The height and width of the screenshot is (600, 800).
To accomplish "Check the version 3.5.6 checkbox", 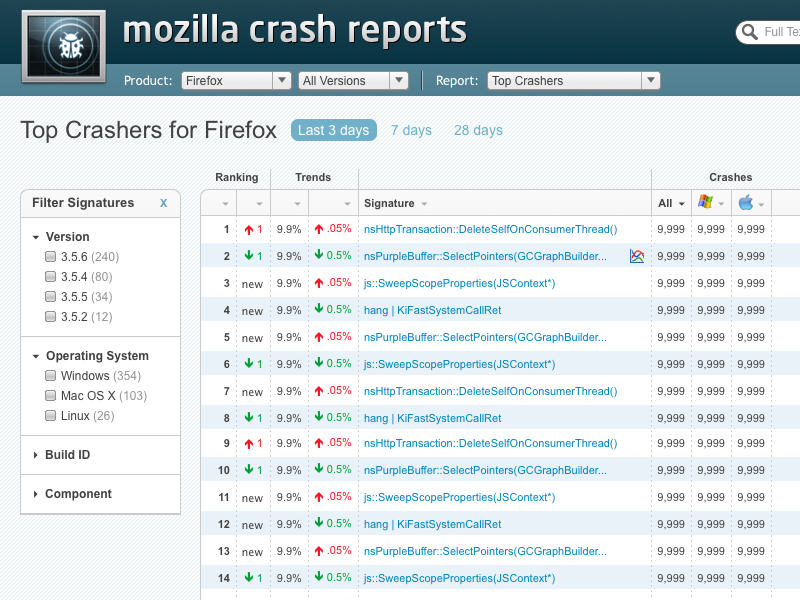I will tap(51, 256).
